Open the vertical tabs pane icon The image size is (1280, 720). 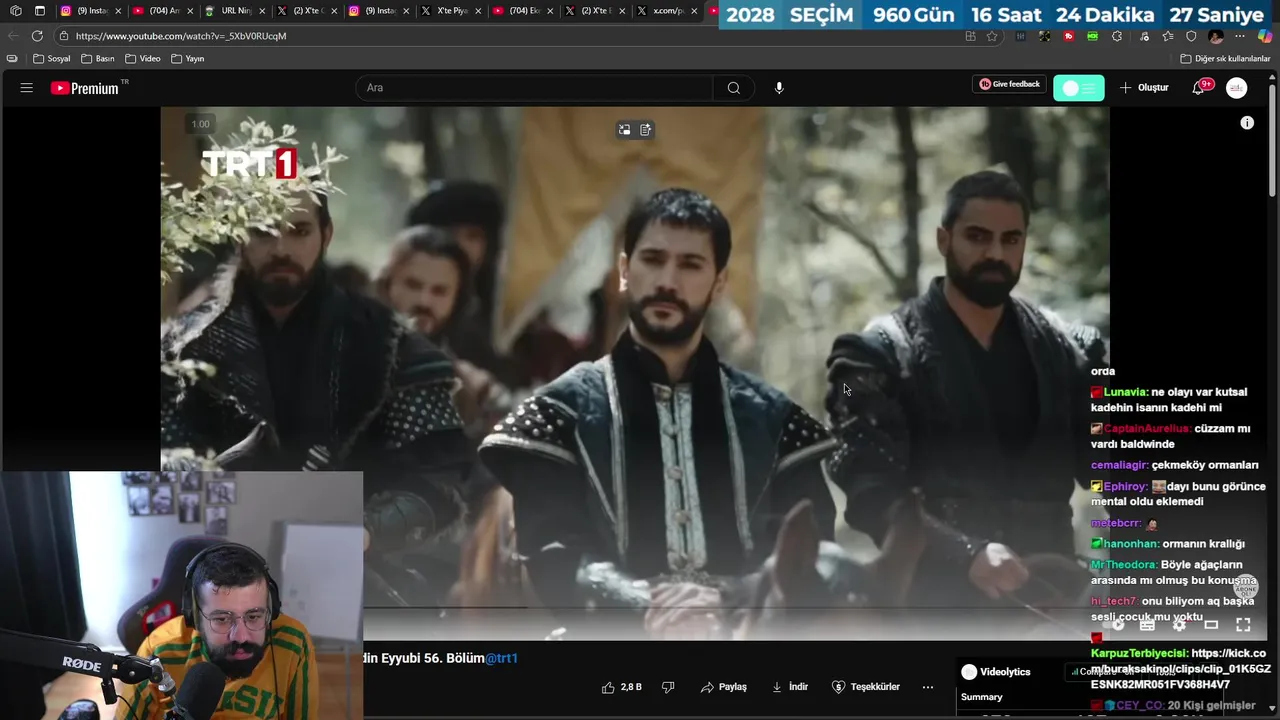point(40,11)
